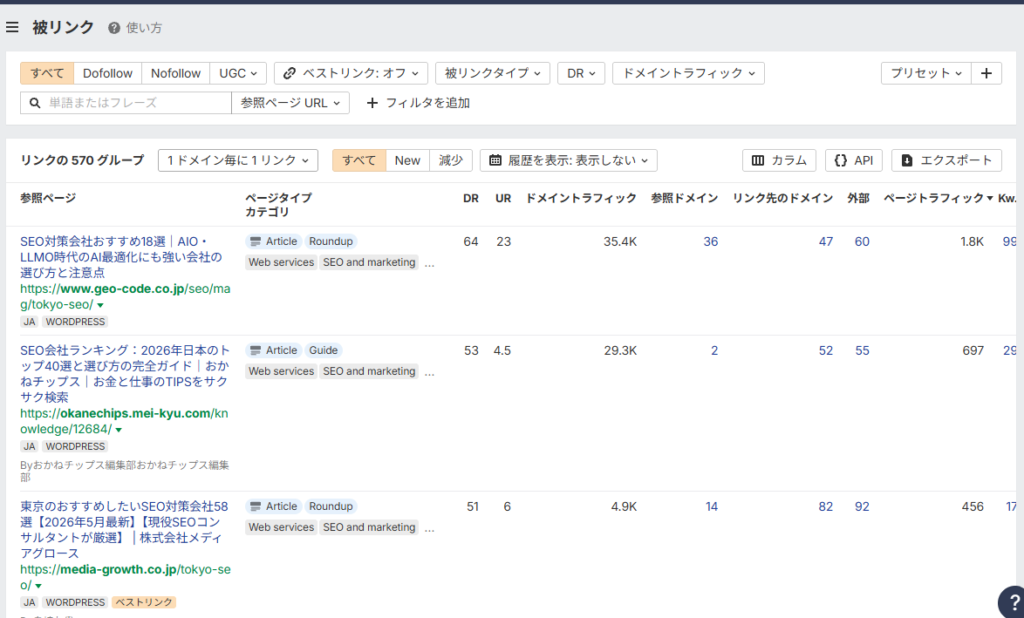Click 外部 links value 60

point(862,242)
